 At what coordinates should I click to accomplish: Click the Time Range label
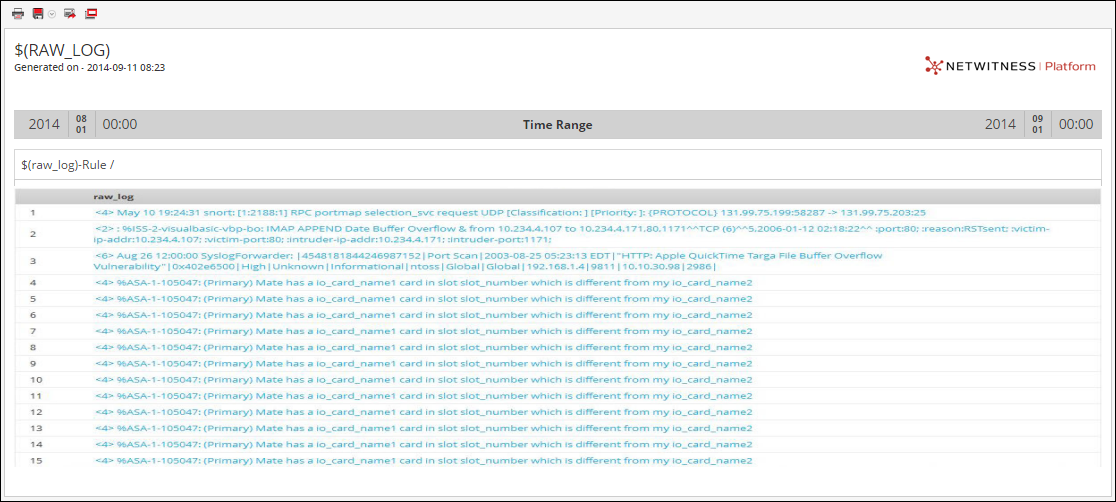coord(557,125)
